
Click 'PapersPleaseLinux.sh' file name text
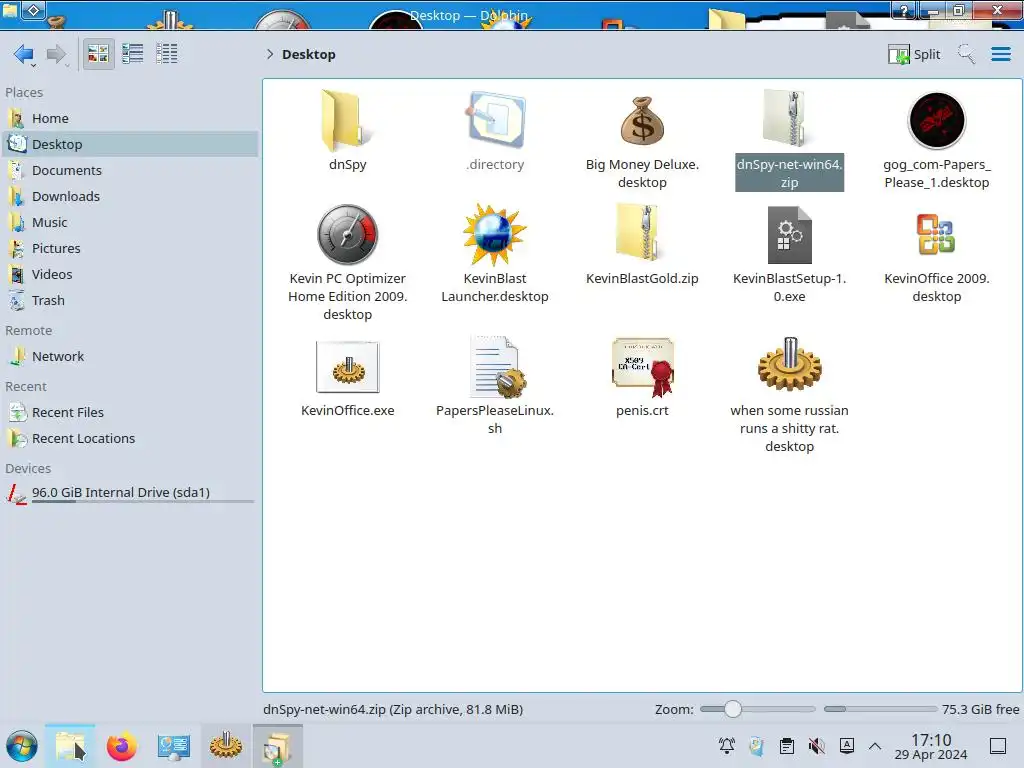[x=495, y=420]
